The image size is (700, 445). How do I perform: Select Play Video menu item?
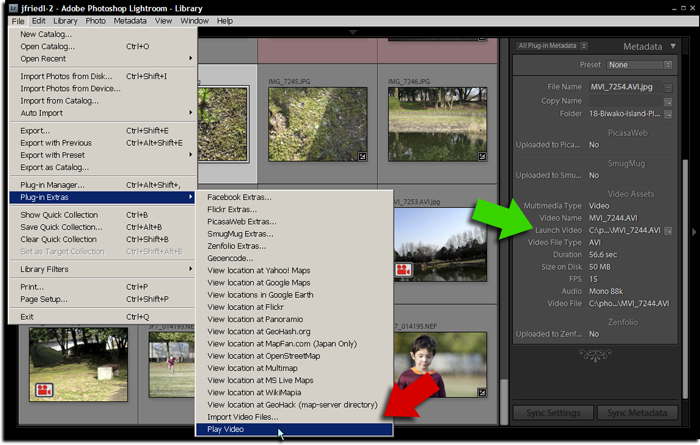click(294, 429)
